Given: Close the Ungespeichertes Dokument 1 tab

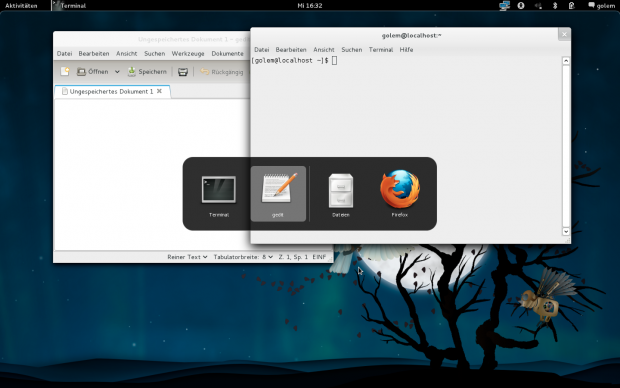Looking at the screenshot, I should [159, 91].
